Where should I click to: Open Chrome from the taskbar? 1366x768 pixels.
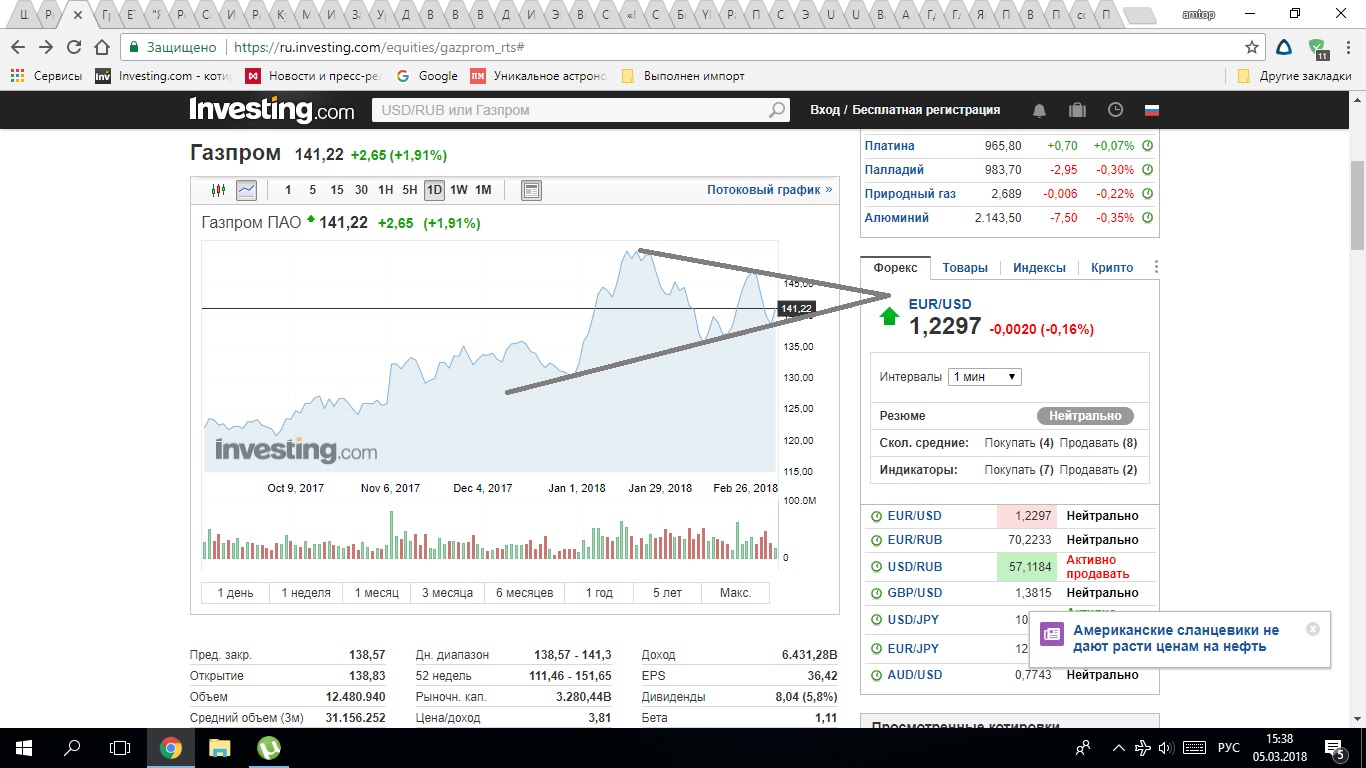[x=171, y=747]
